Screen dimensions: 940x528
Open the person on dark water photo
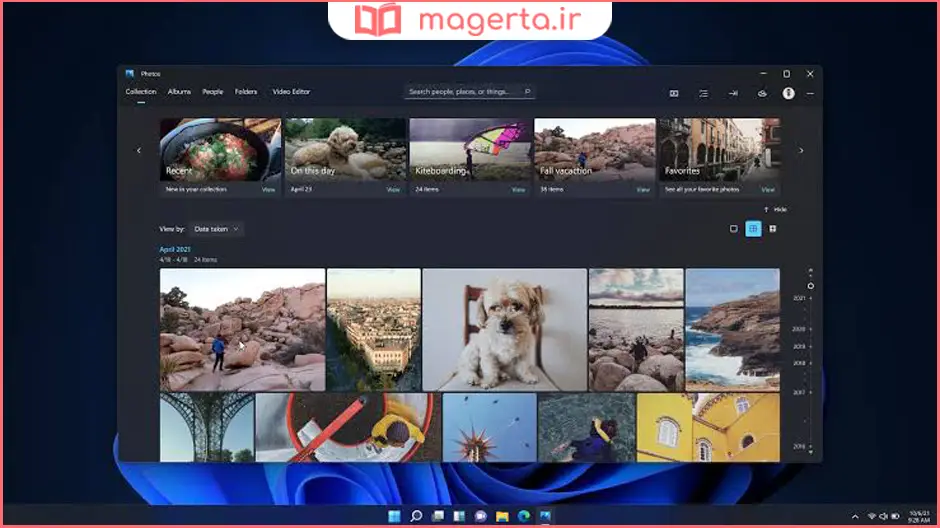[587, 427]
